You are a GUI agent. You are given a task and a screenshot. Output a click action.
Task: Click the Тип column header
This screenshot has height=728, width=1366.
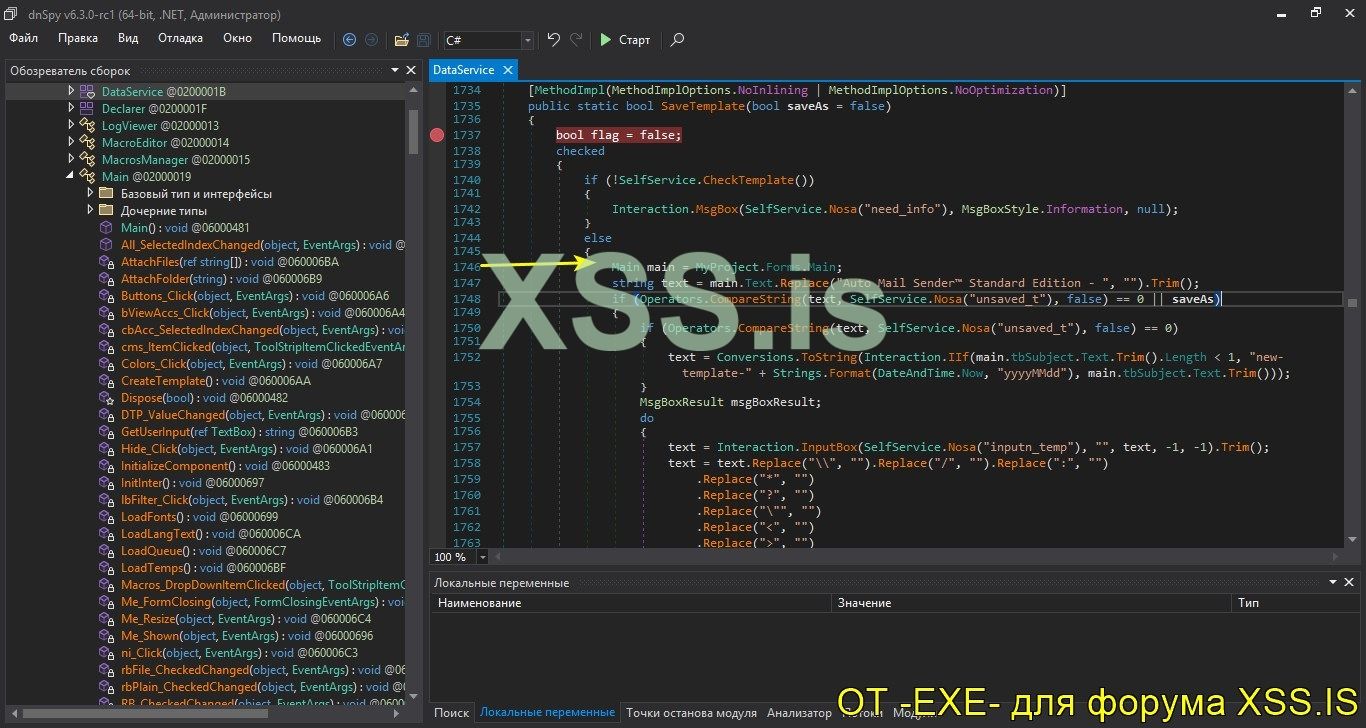1297,603
